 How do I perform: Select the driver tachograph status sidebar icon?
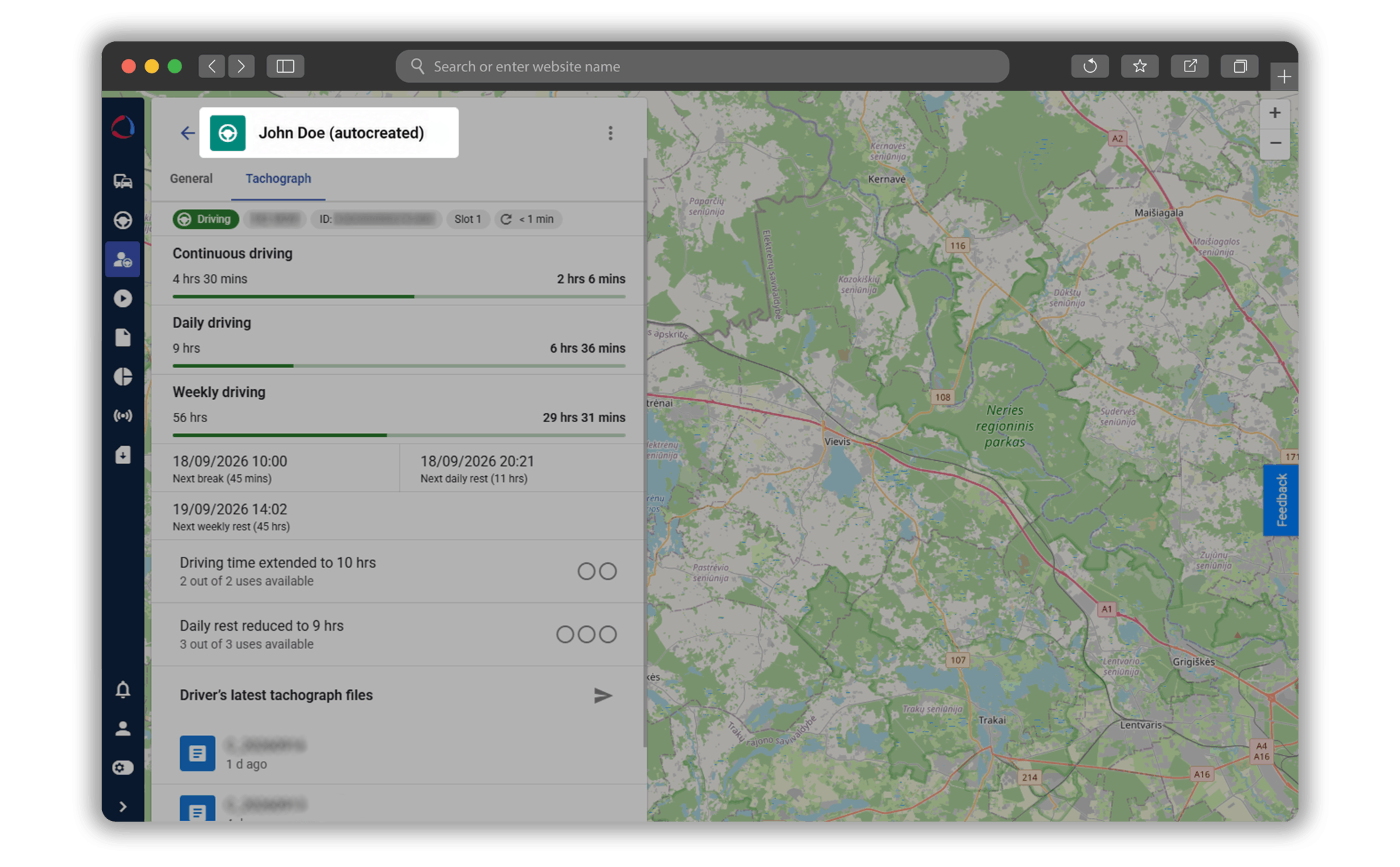tap(123, 259)
